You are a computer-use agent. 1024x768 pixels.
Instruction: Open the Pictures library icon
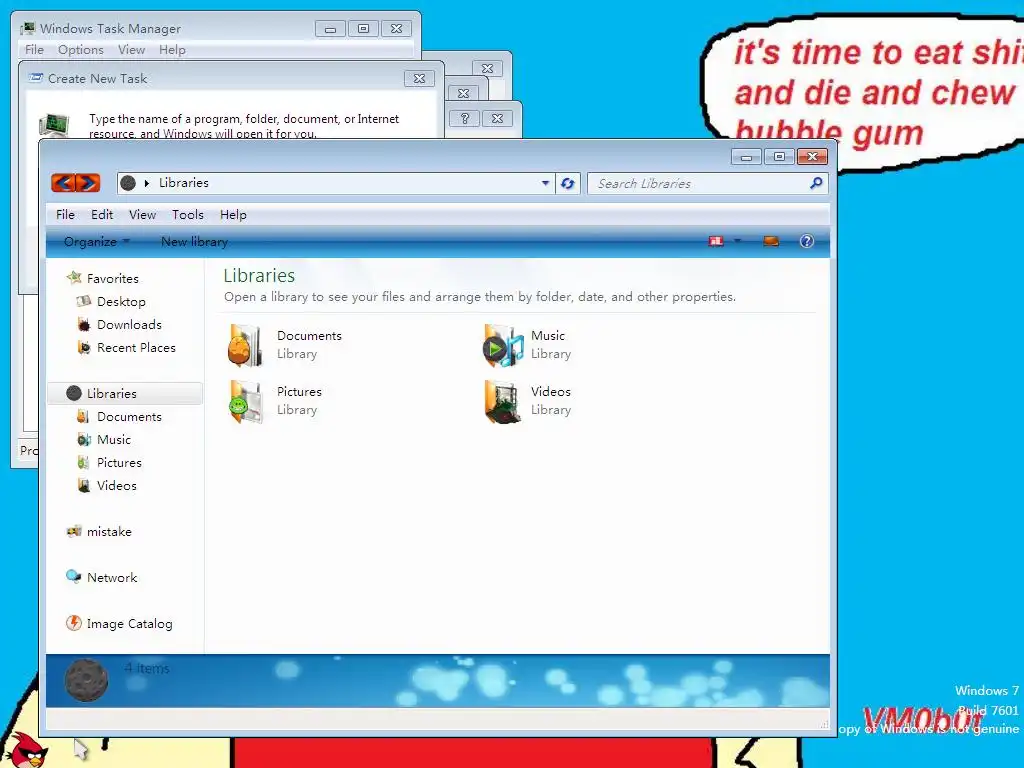tap(246, 402)
